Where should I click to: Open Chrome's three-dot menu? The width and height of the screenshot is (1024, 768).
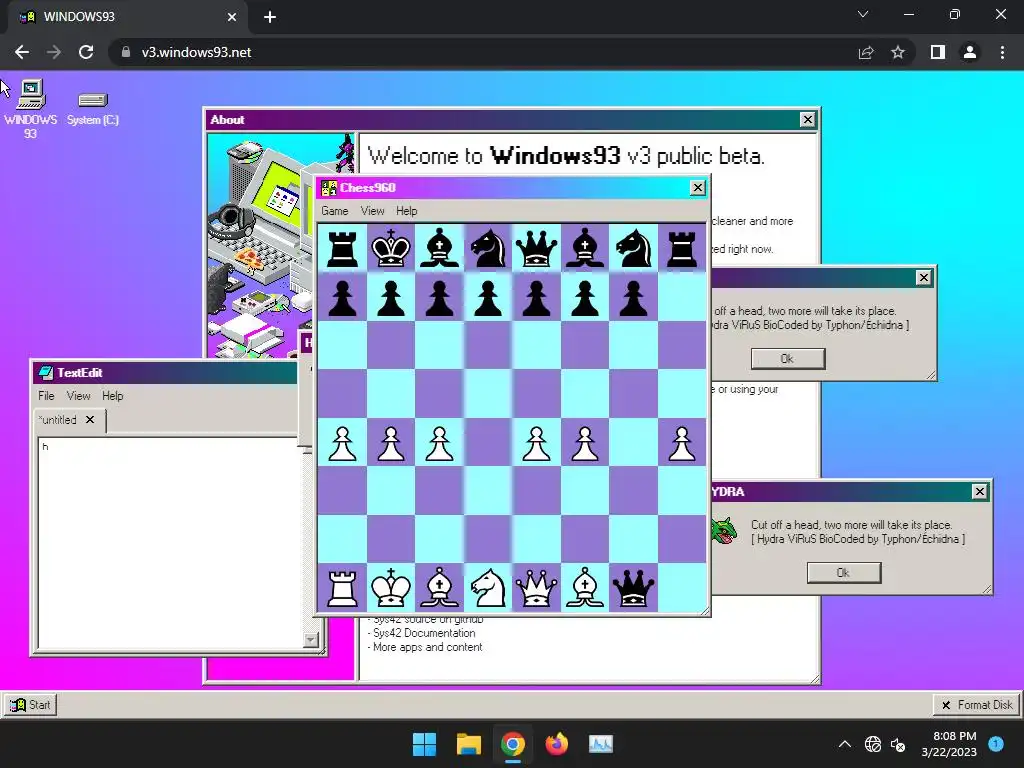tap(1002, 52)
